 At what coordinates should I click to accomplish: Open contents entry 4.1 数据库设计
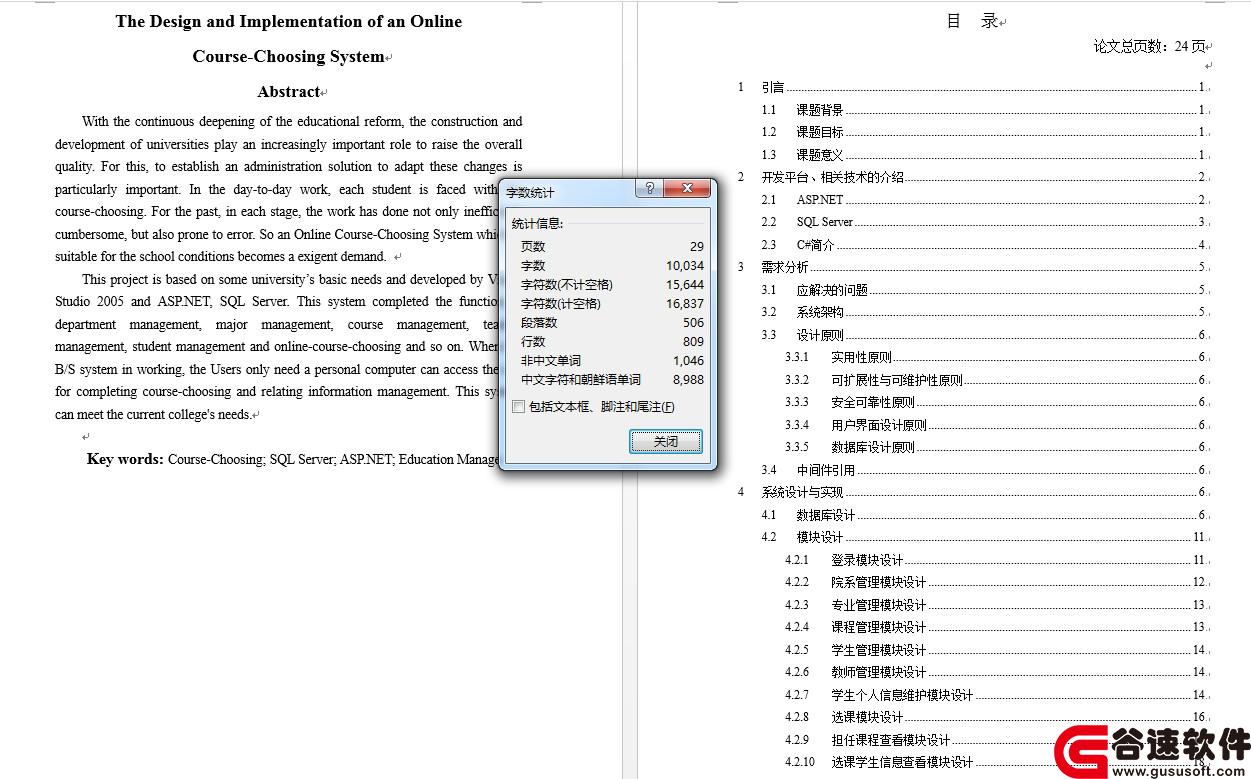pyautogui.click(x=984, y=515)
